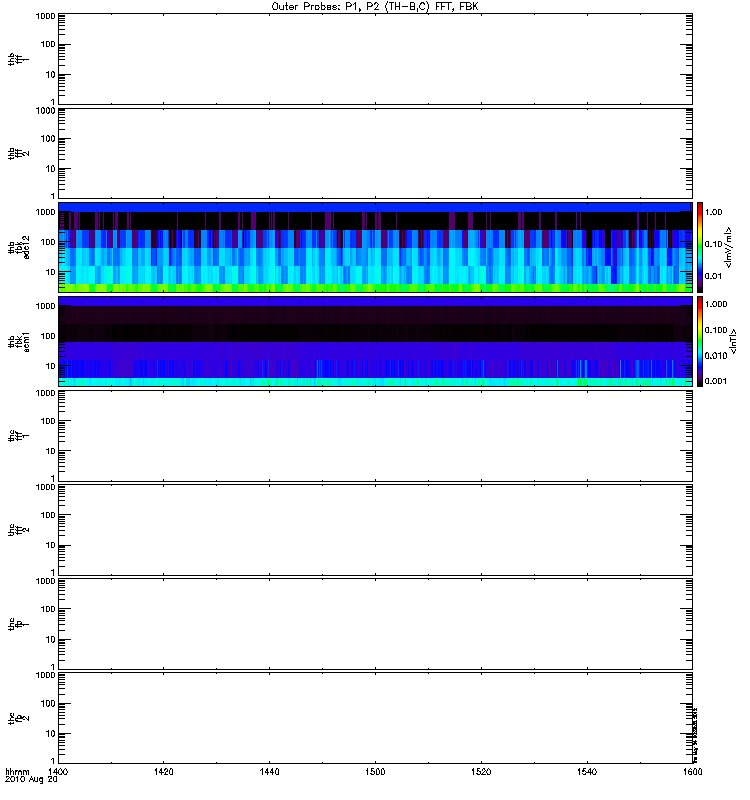Click the thb fbk scm1 spectrogram panel
Image resolution: width=750 pixels, height=800 pixels.
375,341
